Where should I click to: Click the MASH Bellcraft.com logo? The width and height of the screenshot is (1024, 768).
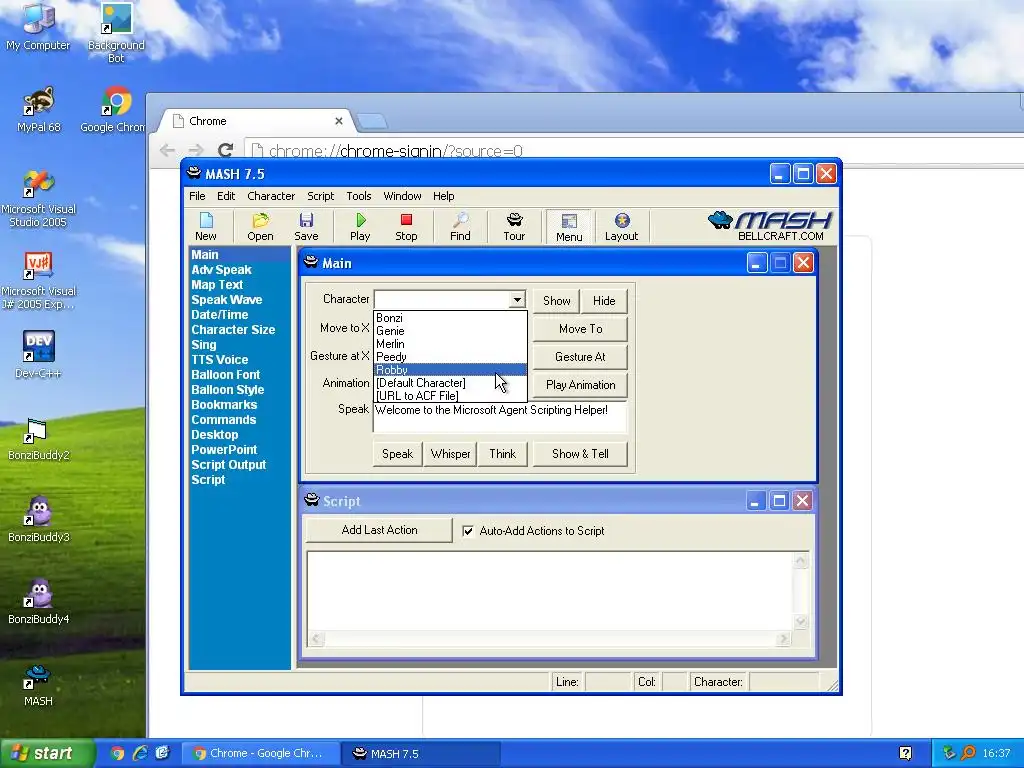771,226
